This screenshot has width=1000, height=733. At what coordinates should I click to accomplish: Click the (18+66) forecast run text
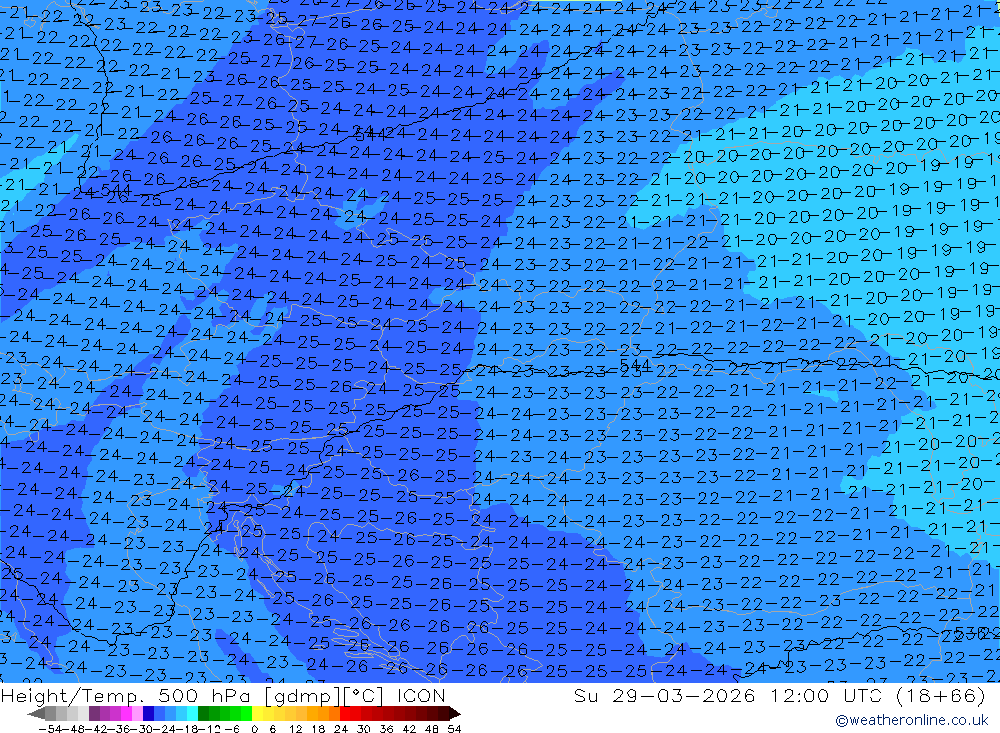(x=941, y=695)
